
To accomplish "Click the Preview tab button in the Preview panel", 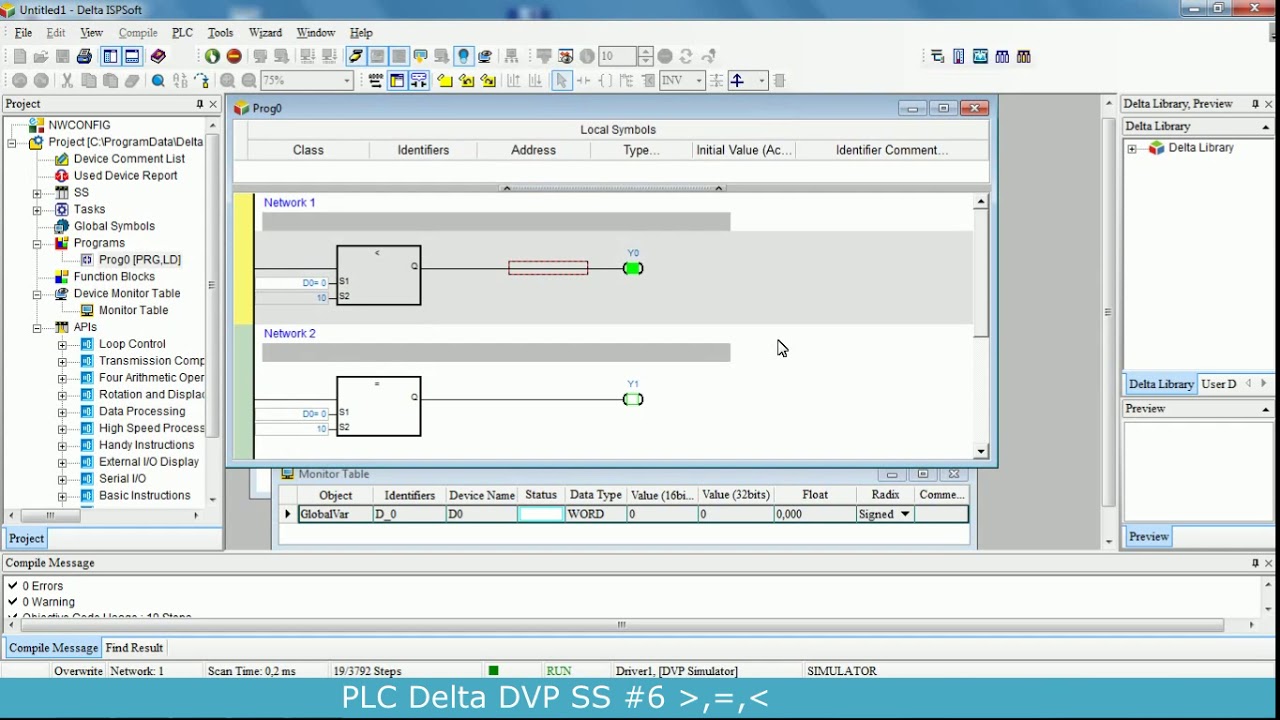I will 1148,537.
